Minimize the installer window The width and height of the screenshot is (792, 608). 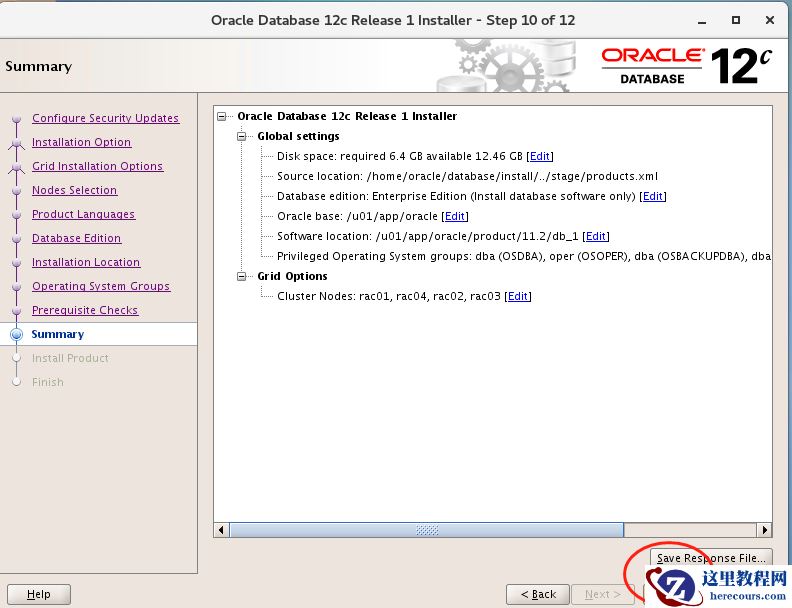pos(702,21)
